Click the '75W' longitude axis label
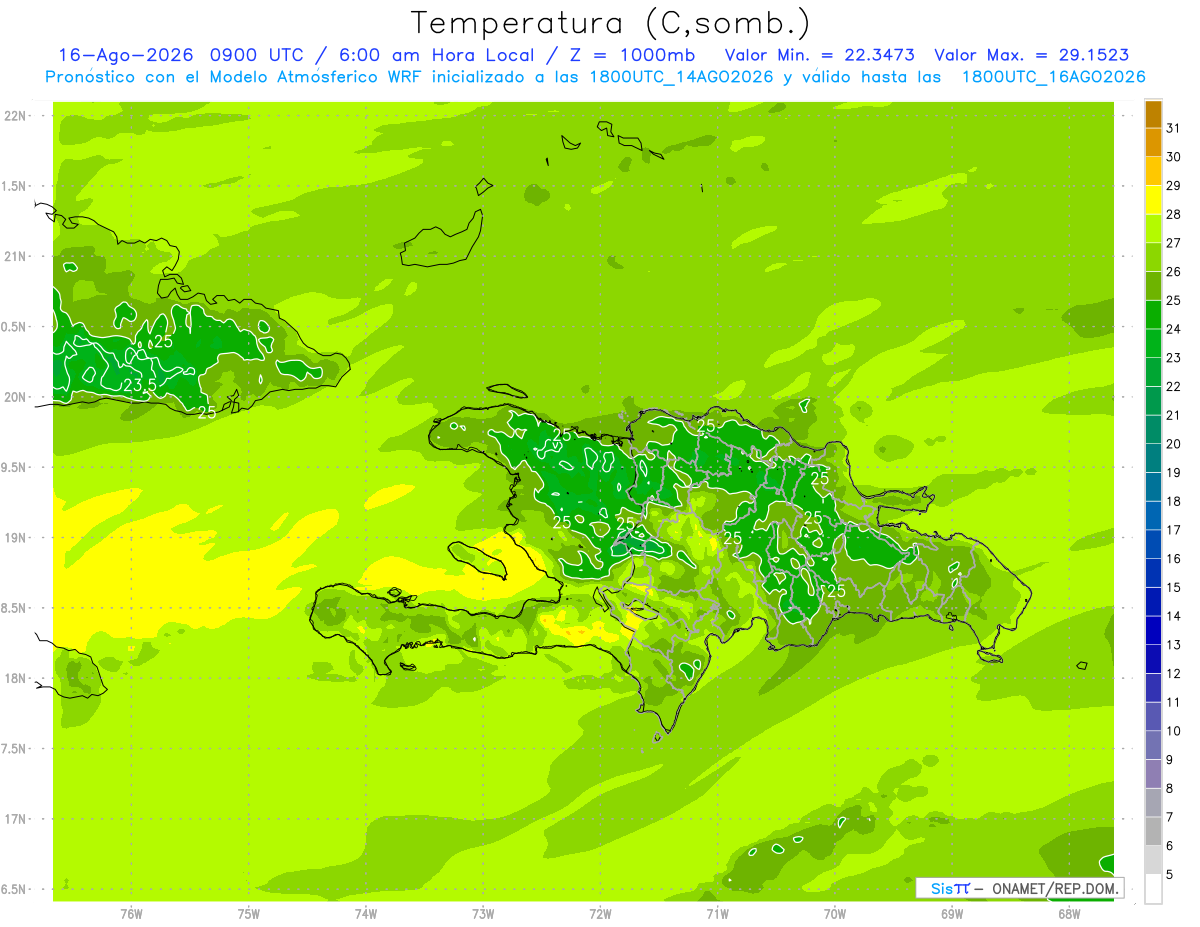 249,914
